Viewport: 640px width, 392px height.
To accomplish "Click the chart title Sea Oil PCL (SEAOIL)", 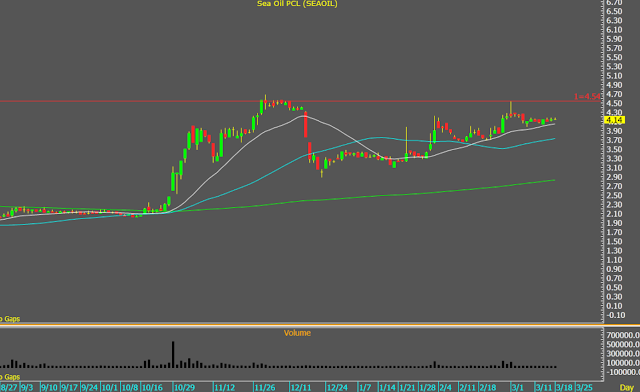I will coord(297,4).
